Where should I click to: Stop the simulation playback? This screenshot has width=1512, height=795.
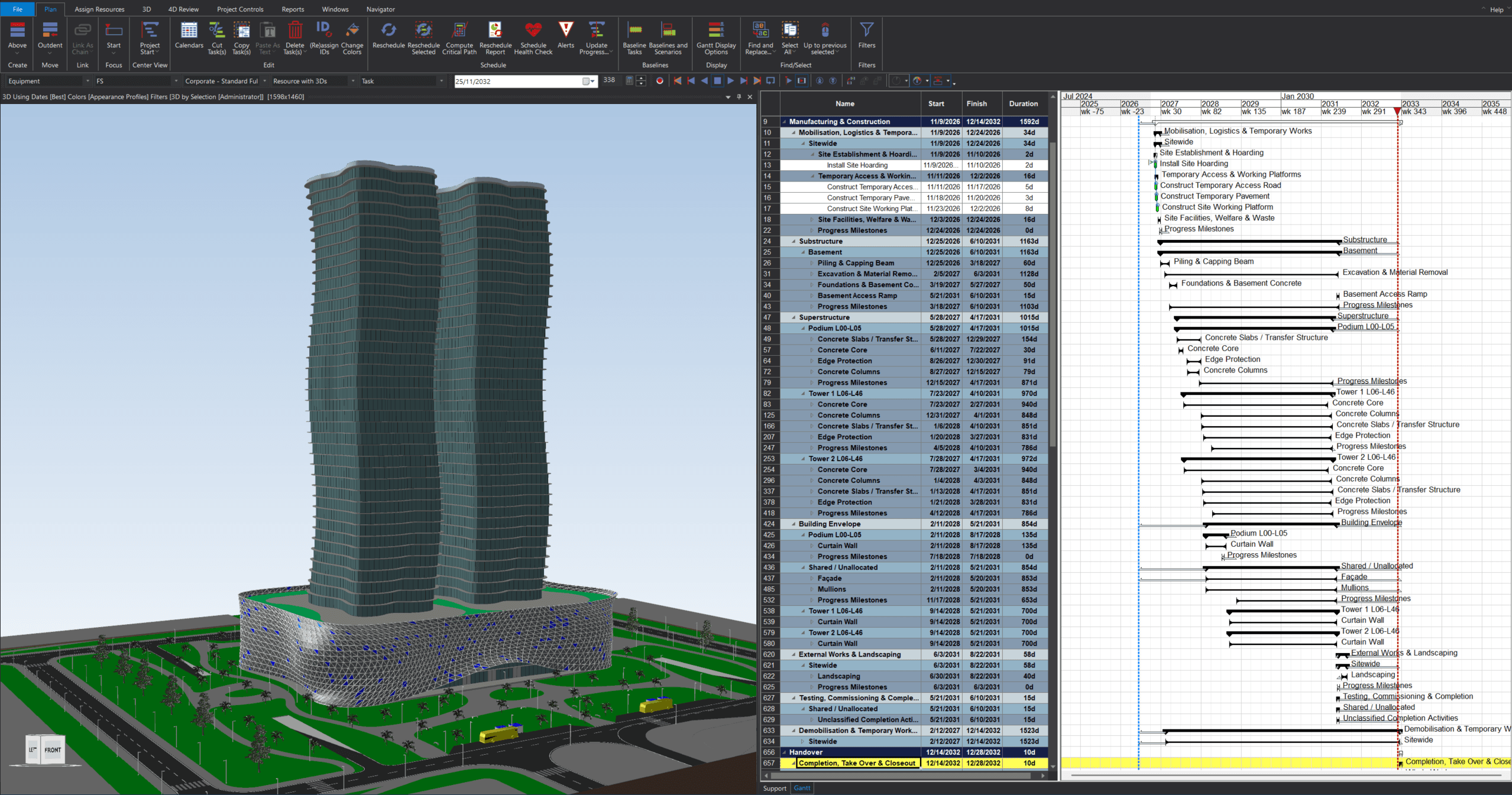tap(717, 81)
